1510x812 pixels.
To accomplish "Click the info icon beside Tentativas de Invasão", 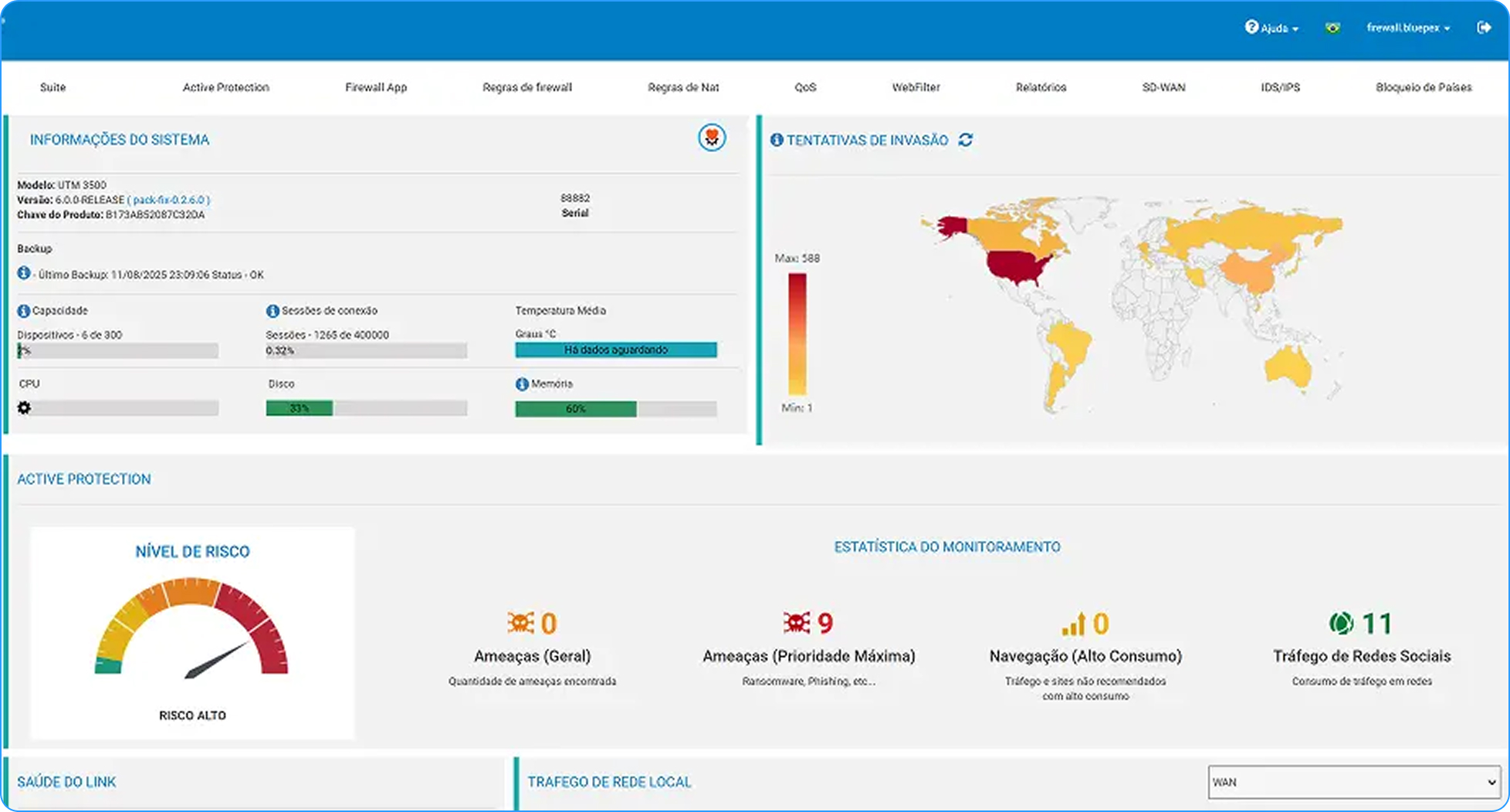I will click(777, 140).
